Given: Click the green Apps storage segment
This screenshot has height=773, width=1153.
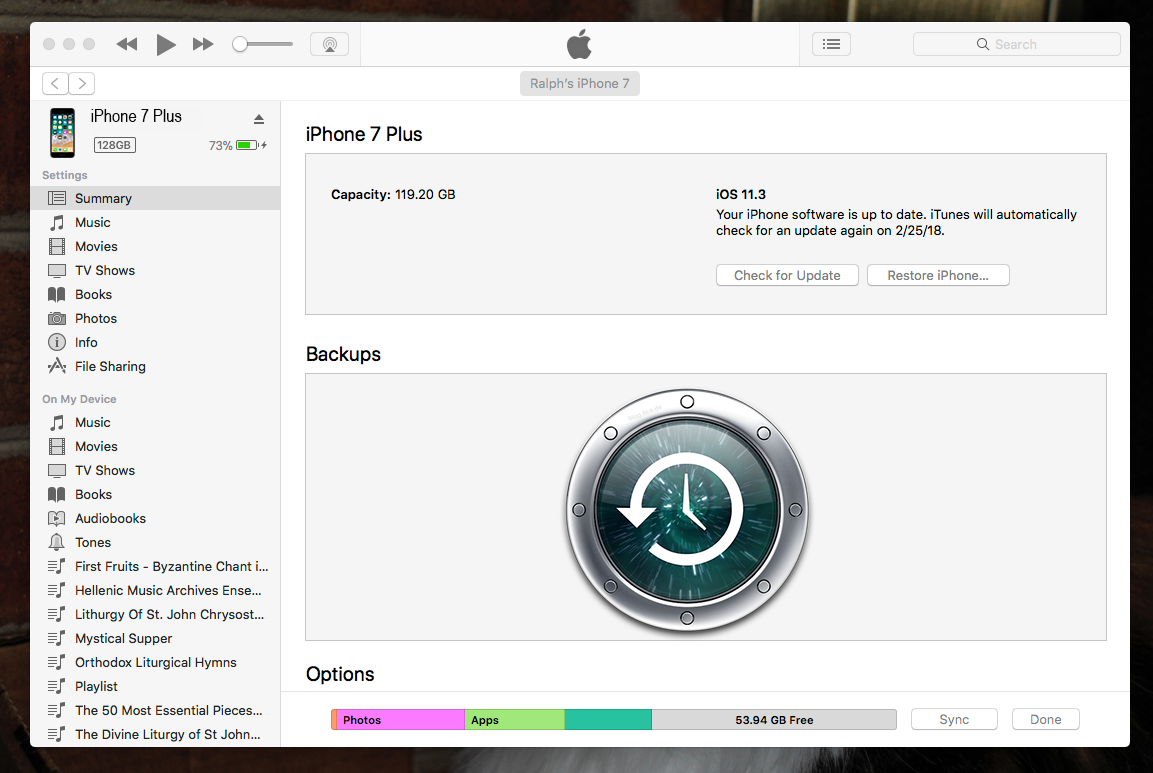Looking at the screenshot, I should pyautogui.click(x=515, y=720).
